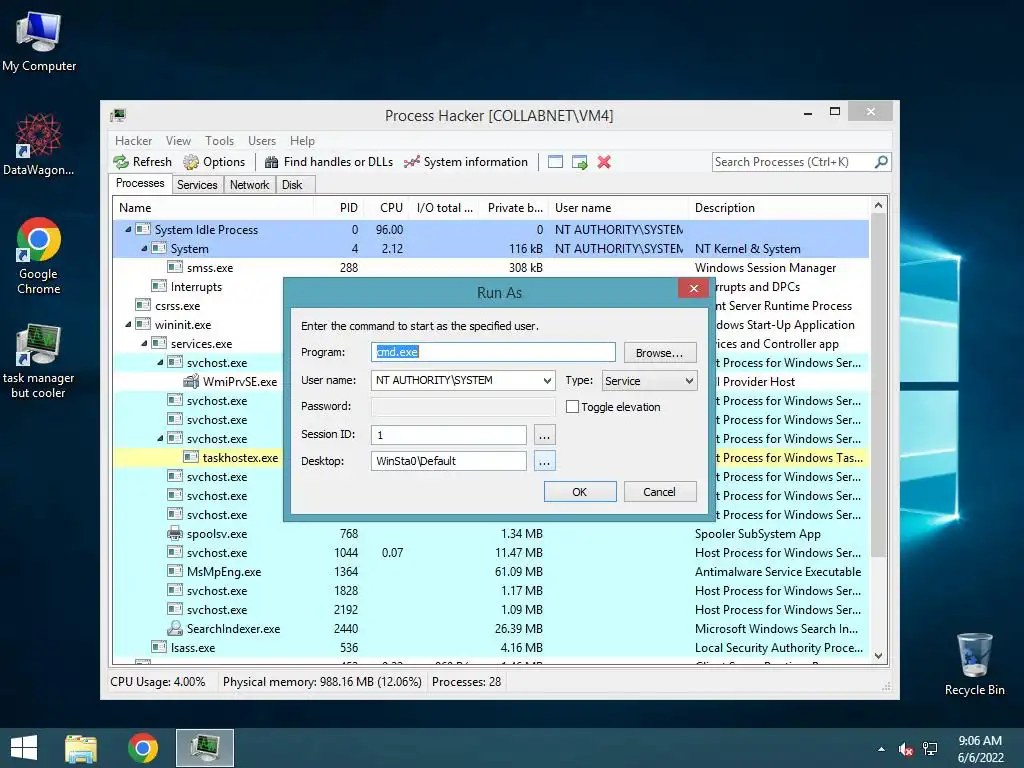Open System information graph icon
The width and height of the screenshot is (1024, 768).
pyautogui.click(x=411, y=162)
